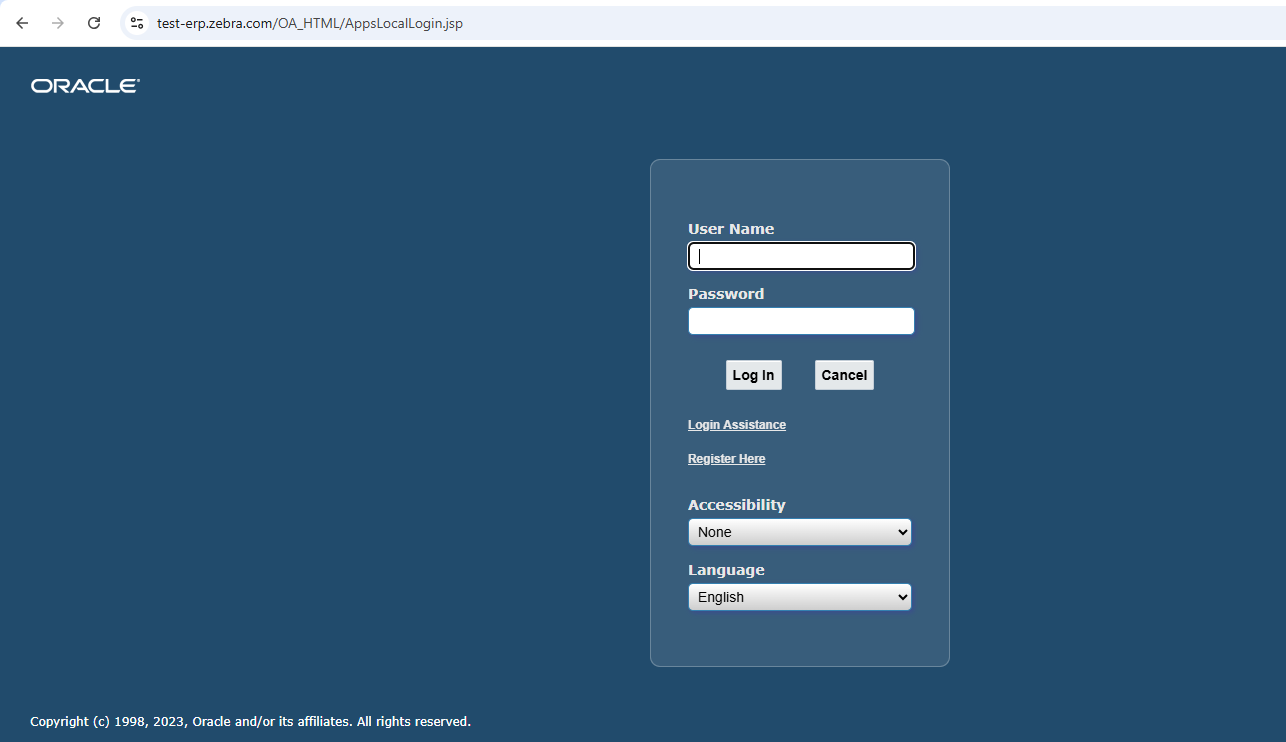Open site information icon beside URL
This screenshot has height=742, width=1286.
point(137,23)
